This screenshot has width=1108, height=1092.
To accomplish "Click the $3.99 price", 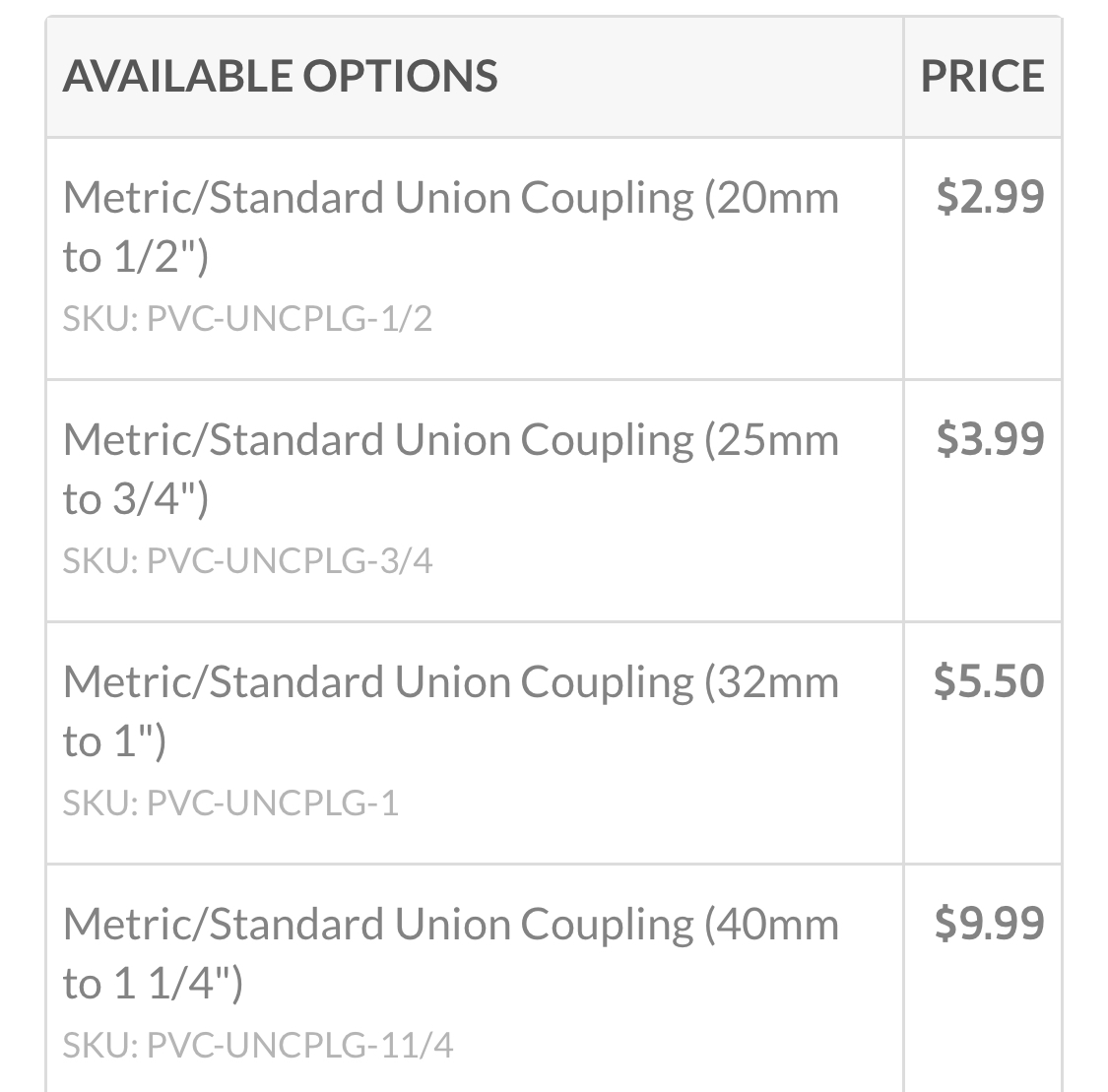I will pos(990,438).
